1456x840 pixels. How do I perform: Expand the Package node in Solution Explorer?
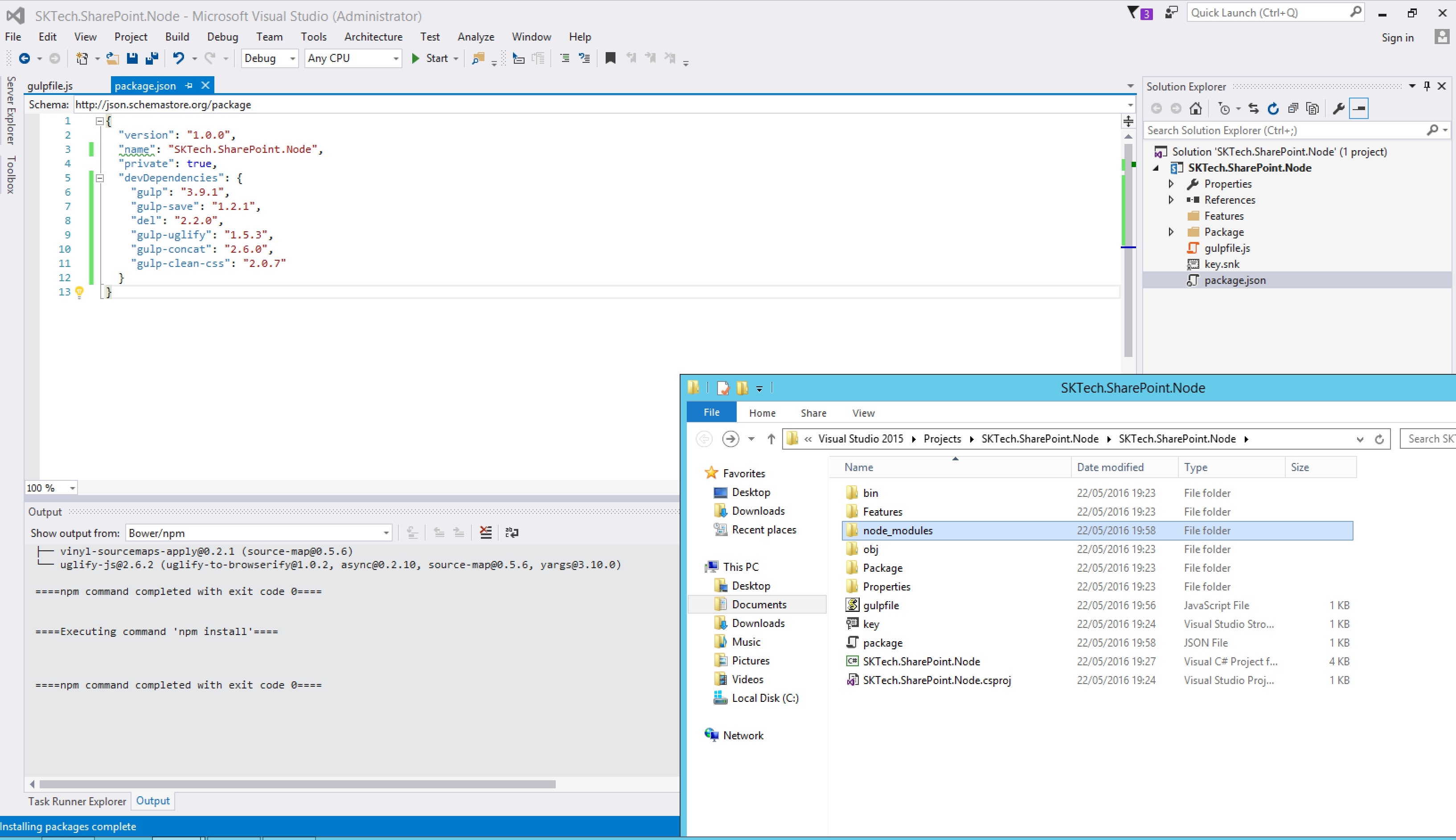[1171, 232]
